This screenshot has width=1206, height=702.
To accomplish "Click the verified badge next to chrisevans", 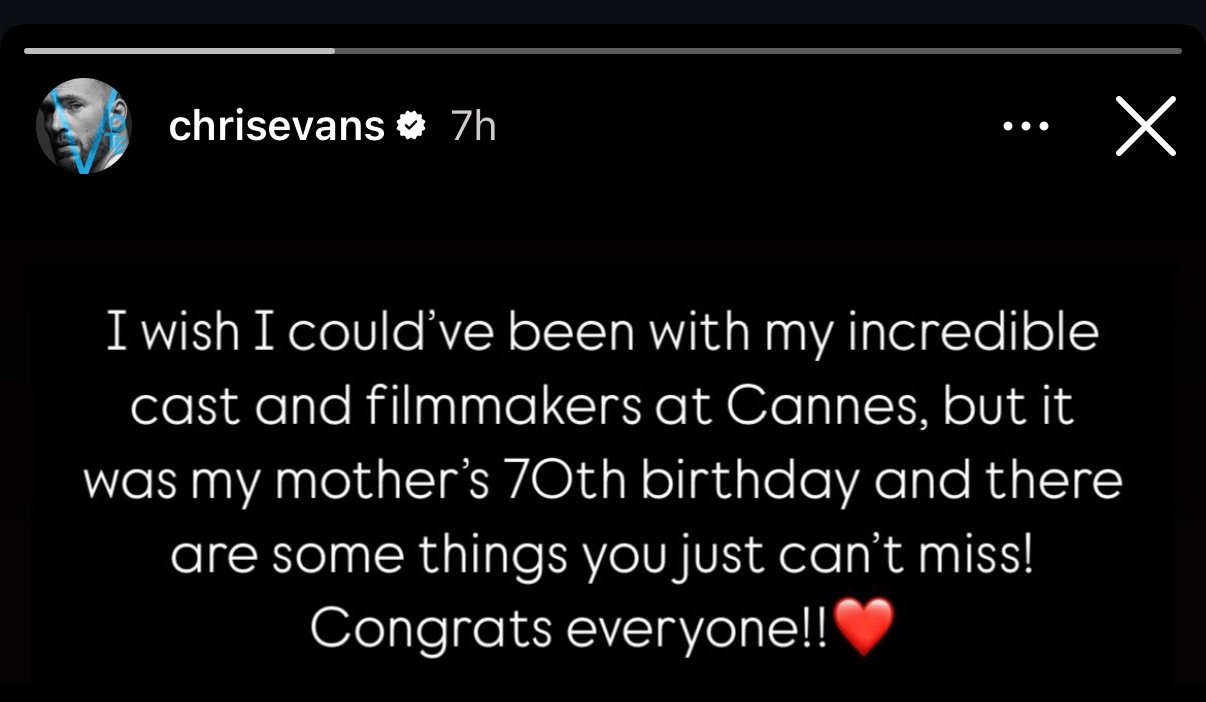I will click(412, 125).
